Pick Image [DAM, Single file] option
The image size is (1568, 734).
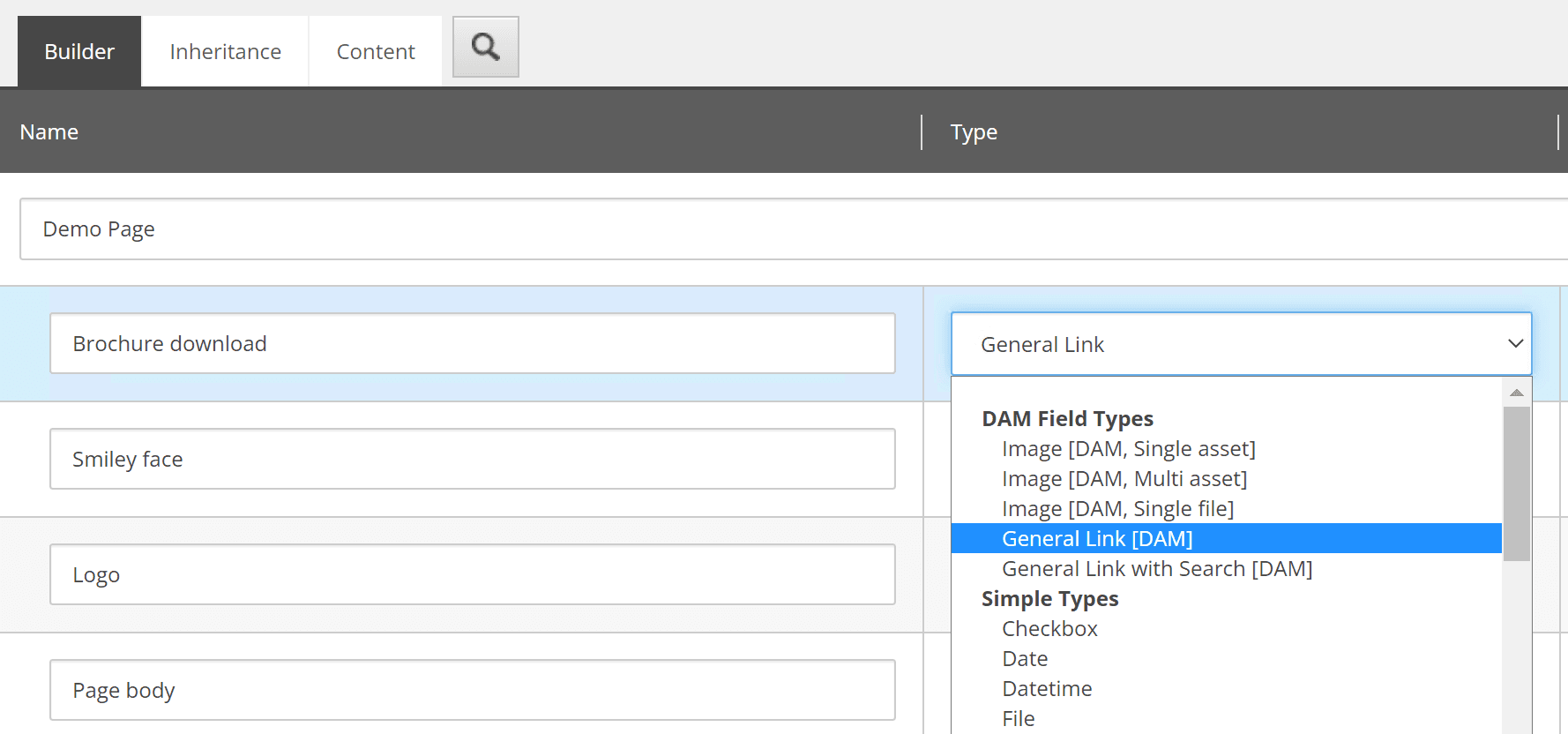(x=1117, y=509)
